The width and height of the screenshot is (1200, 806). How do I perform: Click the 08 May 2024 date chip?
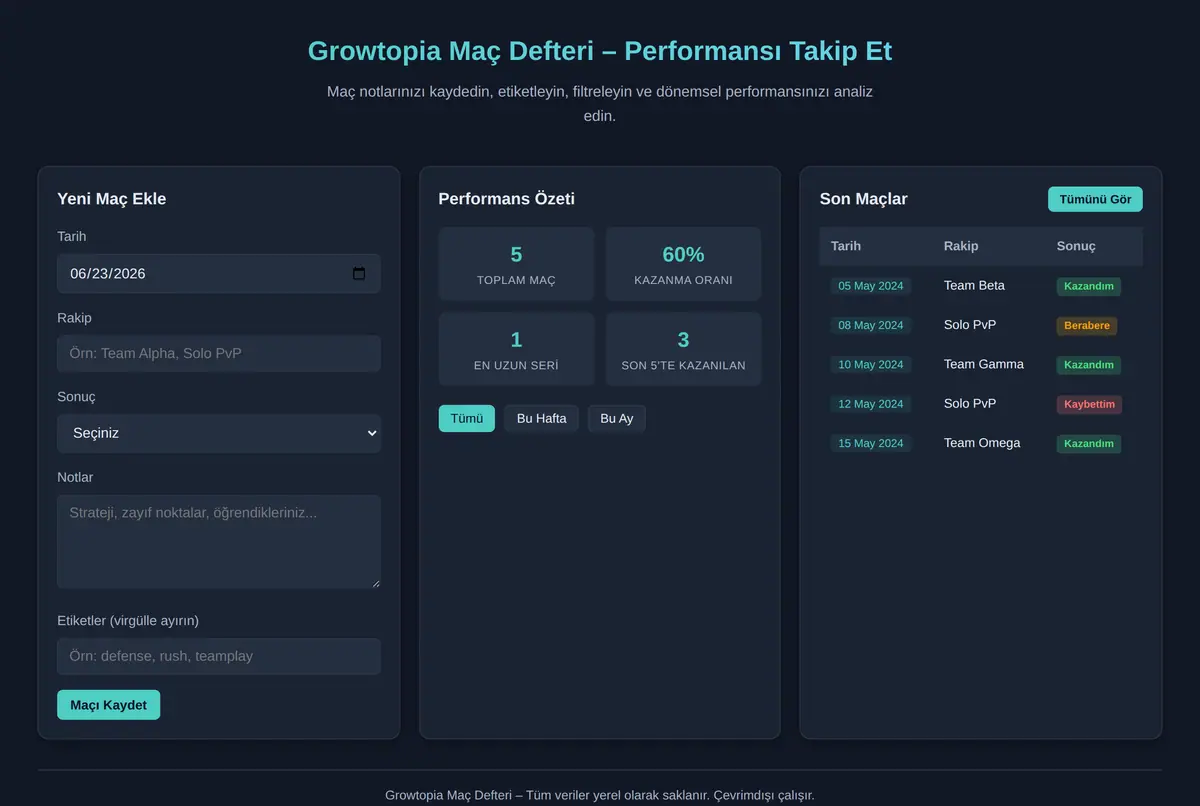[870, 325]
